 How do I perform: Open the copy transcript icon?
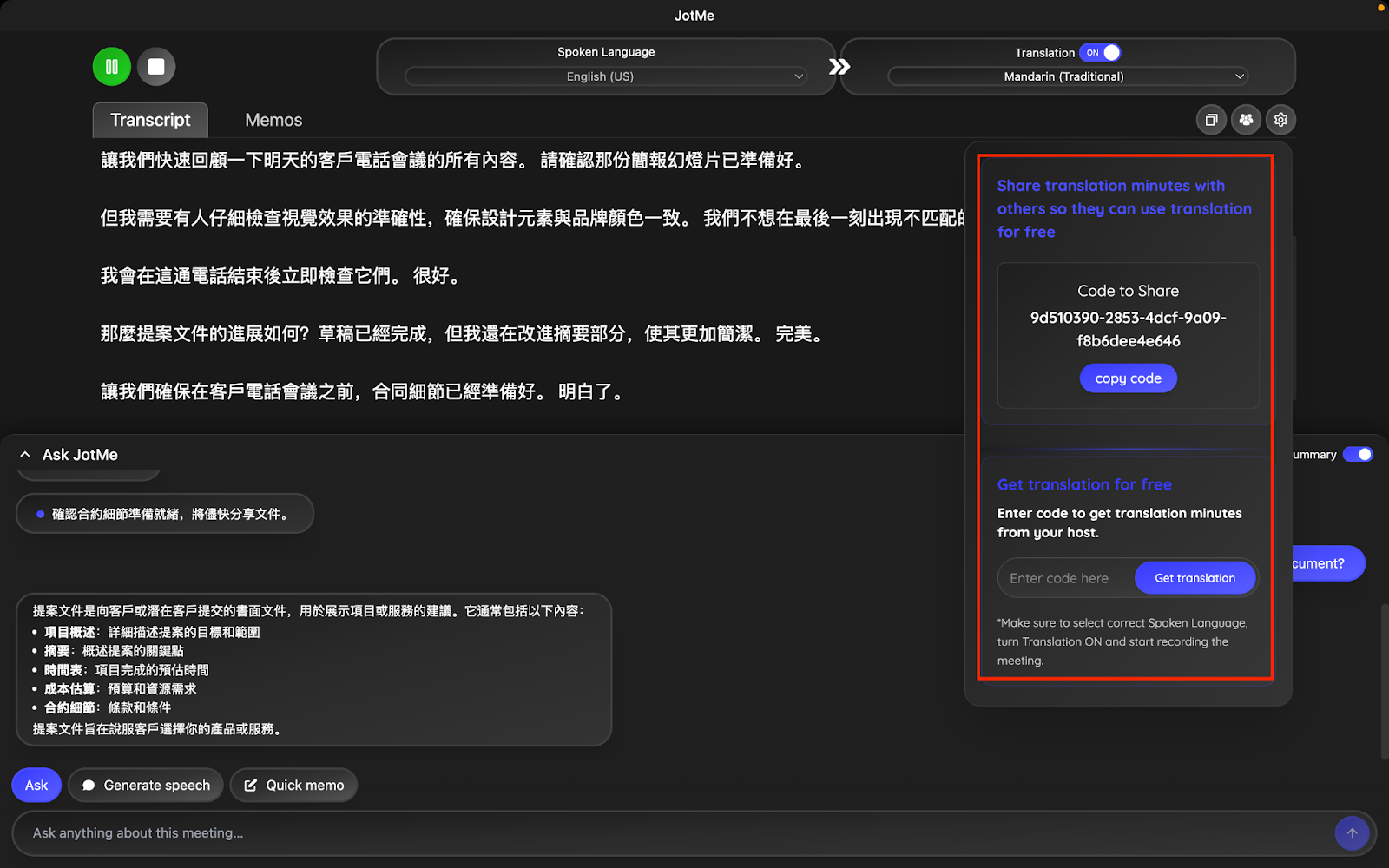click(x=1211, y=120)
